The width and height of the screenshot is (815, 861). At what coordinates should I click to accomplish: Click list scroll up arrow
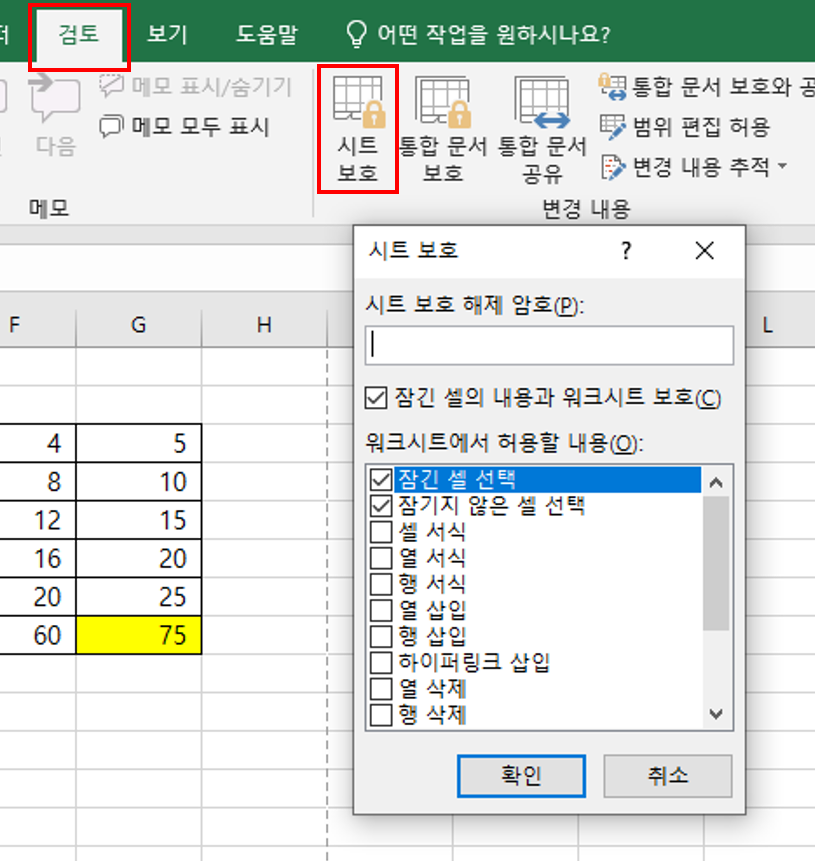point(716,483)
